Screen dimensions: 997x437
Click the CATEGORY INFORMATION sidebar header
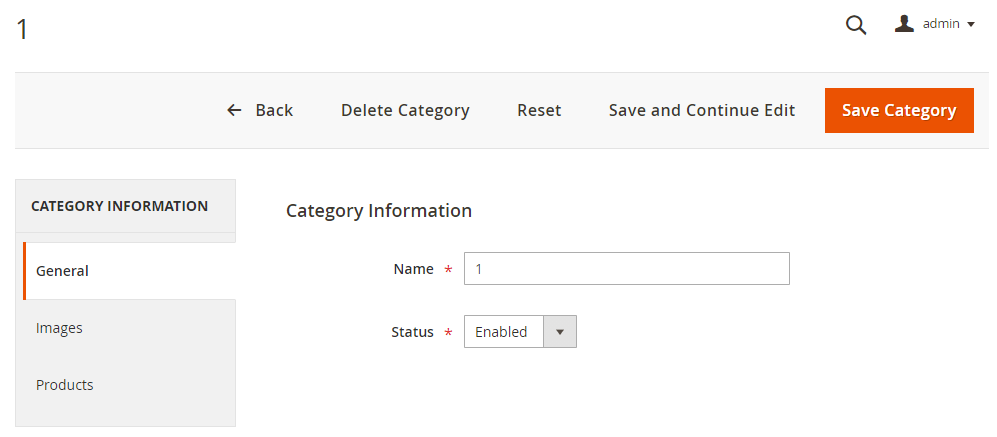[120, 206]
